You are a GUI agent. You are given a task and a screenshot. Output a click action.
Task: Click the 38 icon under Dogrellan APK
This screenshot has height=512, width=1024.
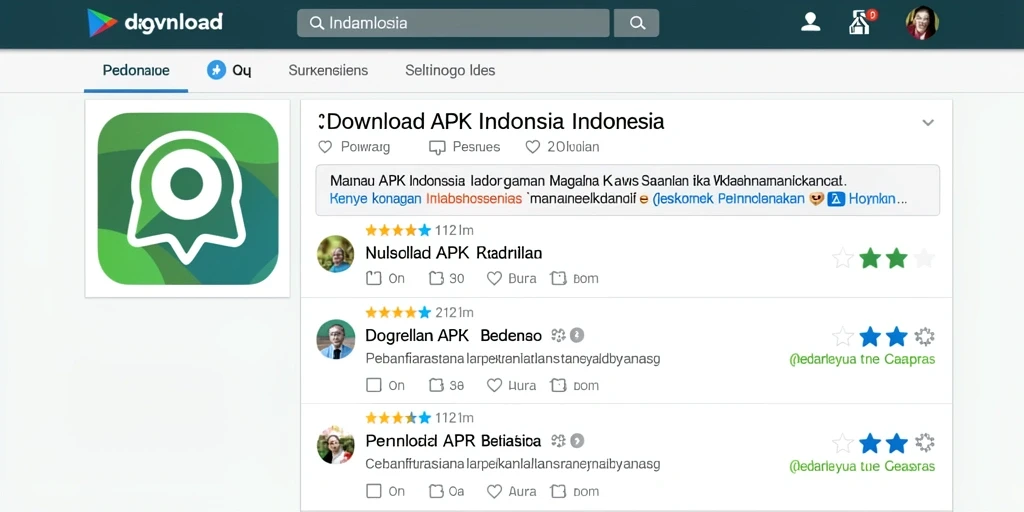coord(436,385)
